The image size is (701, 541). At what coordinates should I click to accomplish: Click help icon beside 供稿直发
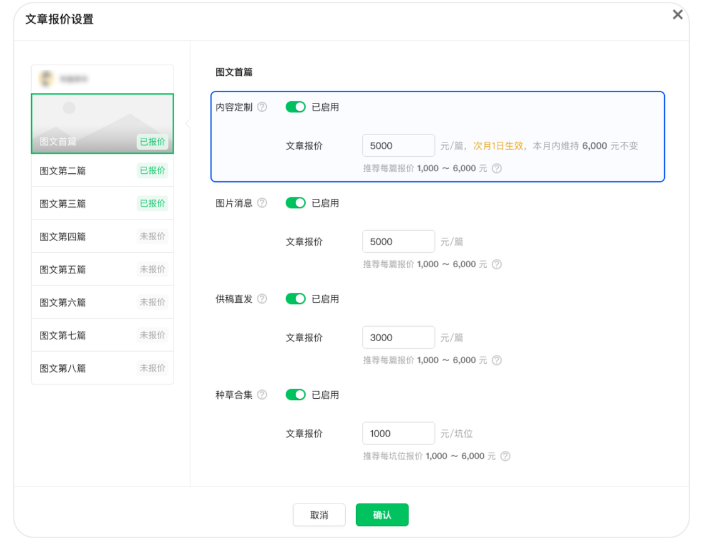pos(262,299)
